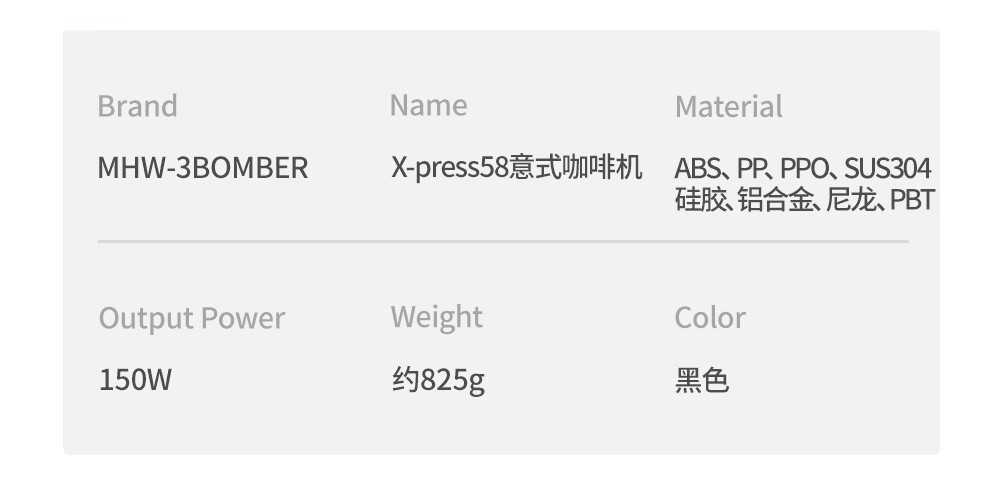Click the PP material text

click(751, 168)
